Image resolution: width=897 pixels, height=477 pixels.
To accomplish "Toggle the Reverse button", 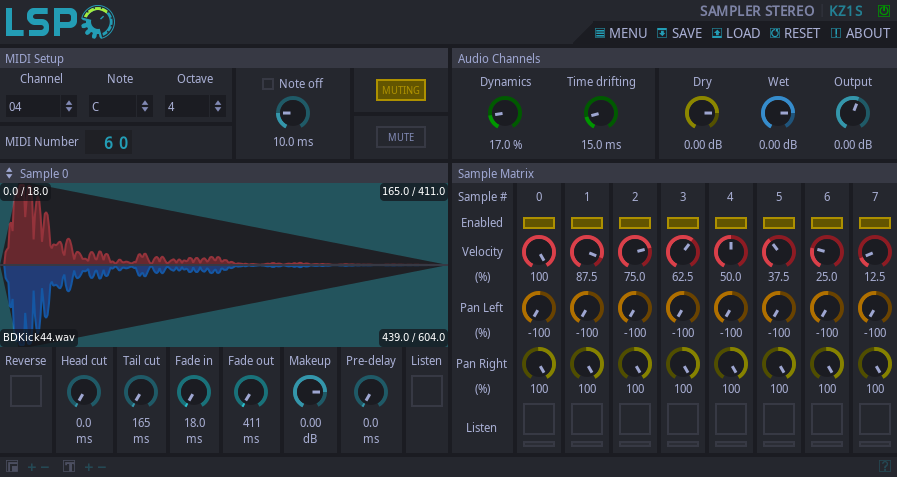I will (x=26, y=391).
